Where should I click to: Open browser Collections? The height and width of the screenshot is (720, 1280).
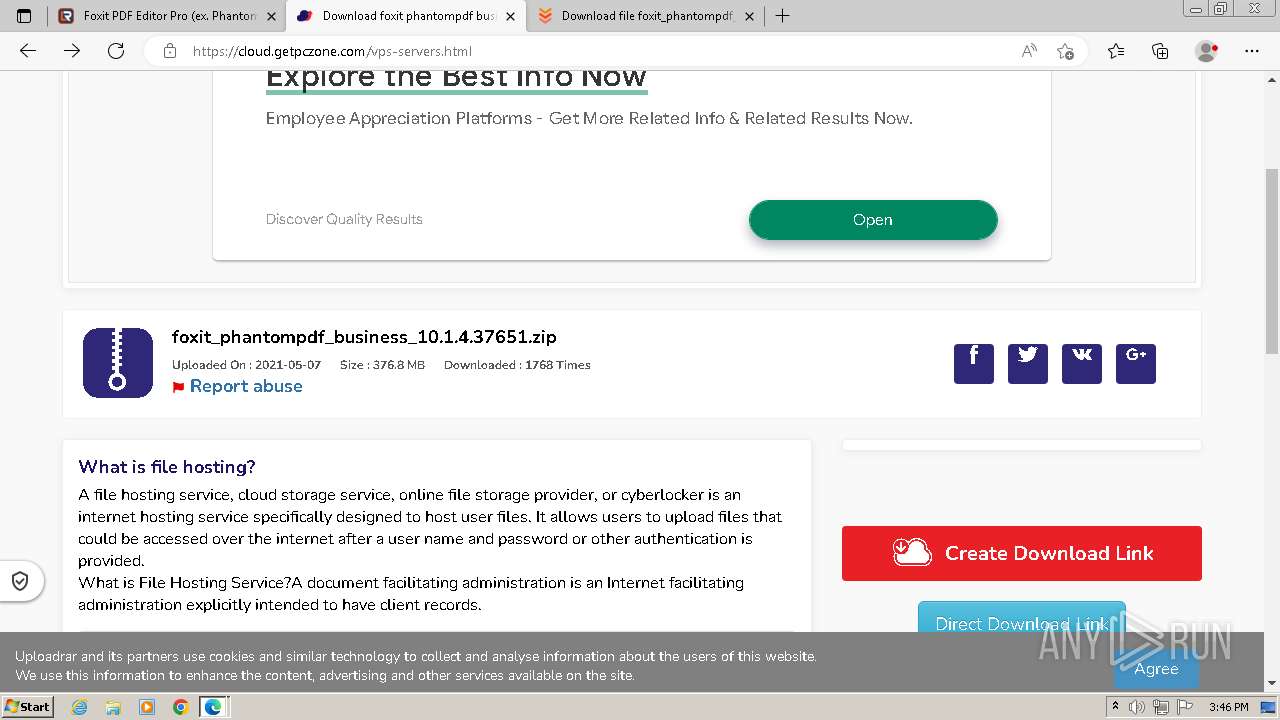point(1160,51)
